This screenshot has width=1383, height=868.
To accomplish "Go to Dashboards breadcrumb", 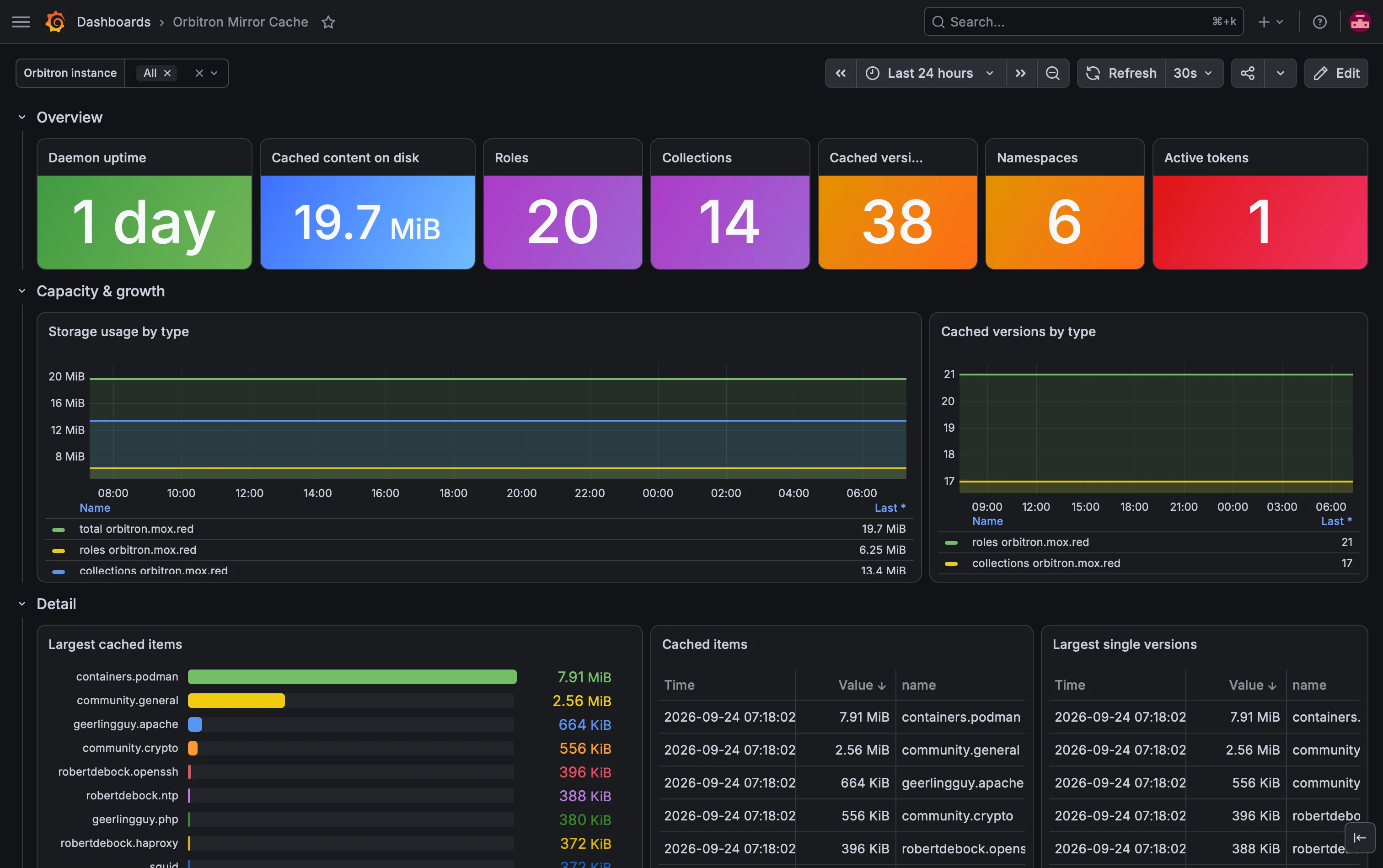I will click(x=114, y=22).
